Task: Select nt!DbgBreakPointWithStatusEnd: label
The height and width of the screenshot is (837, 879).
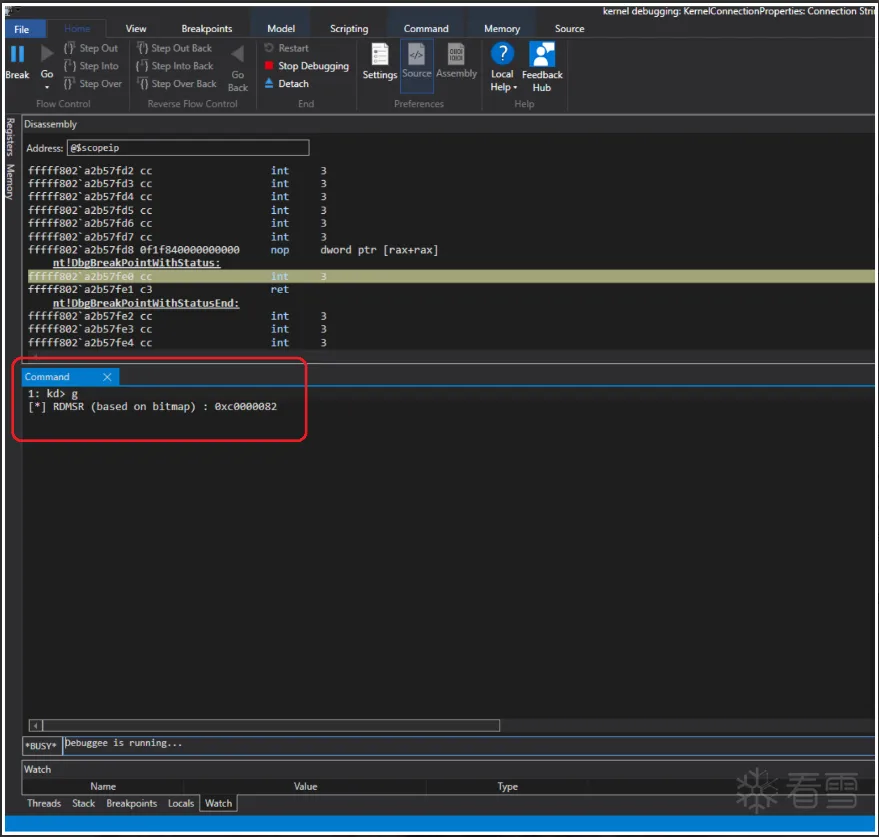Action: (x=146, y=303)
